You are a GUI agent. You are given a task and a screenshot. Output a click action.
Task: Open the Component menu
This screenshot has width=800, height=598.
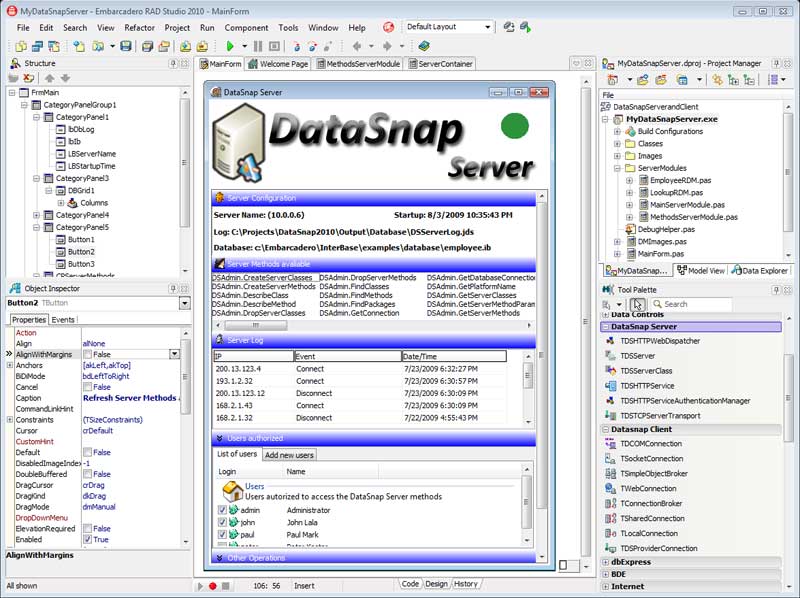246,28
